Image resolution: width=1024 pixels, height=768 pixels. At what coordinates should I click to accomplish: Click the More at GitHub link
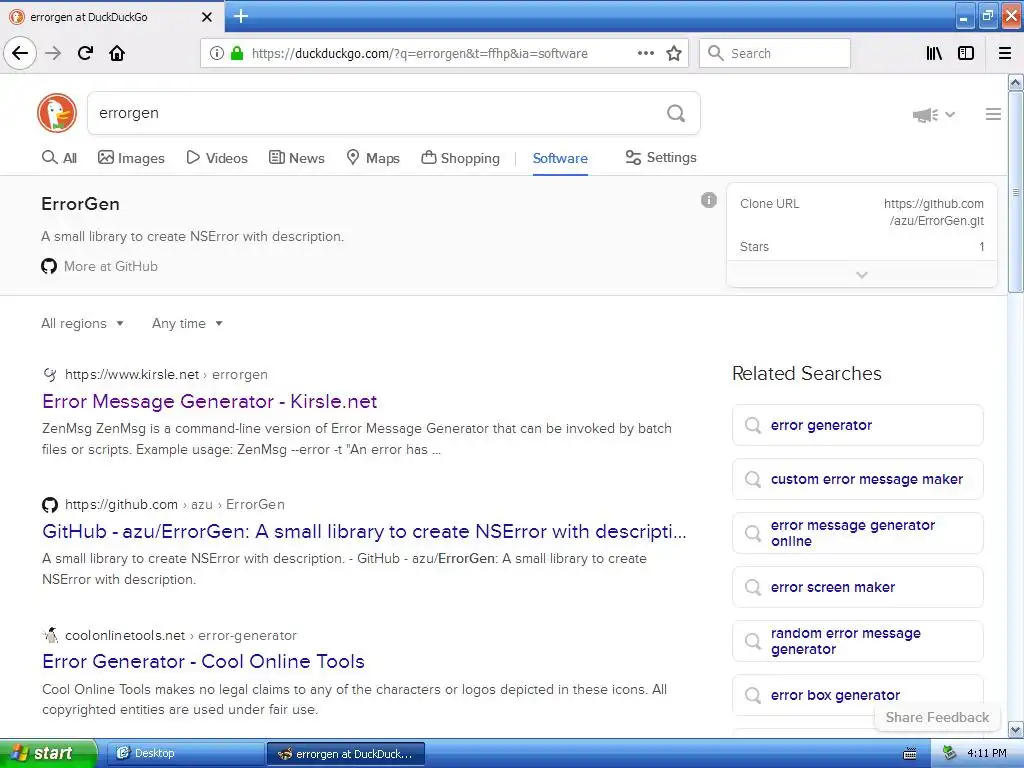(110, 266)
